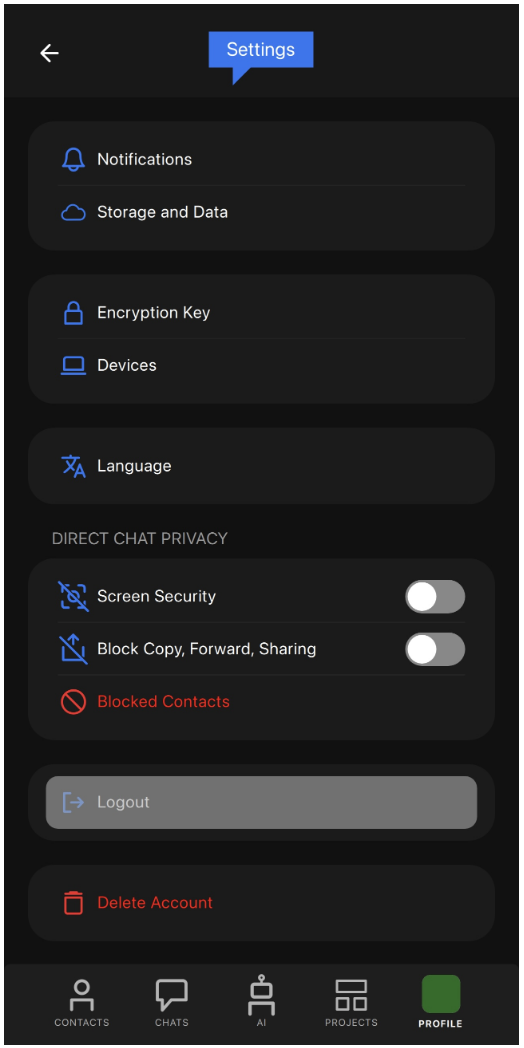Click the Devices laptop icon

tap(74, 366)
